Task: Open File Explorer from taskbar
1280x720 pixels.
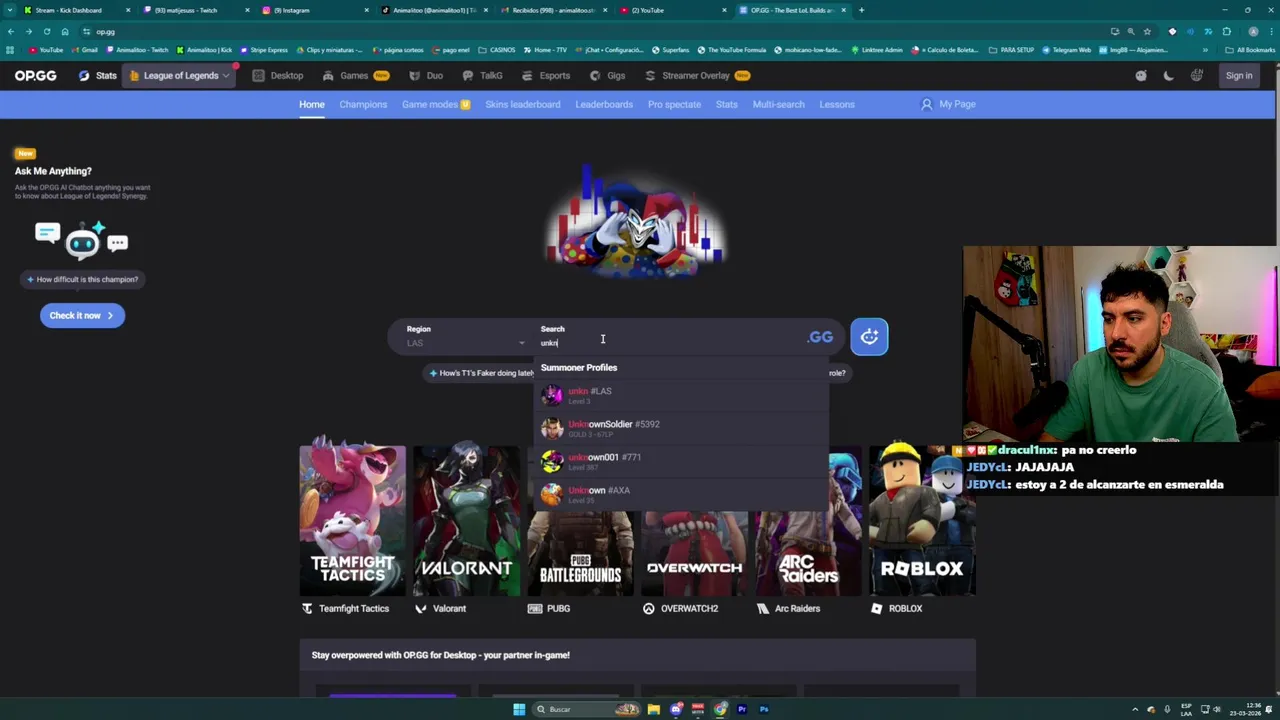Action: [x=654, y=709]
